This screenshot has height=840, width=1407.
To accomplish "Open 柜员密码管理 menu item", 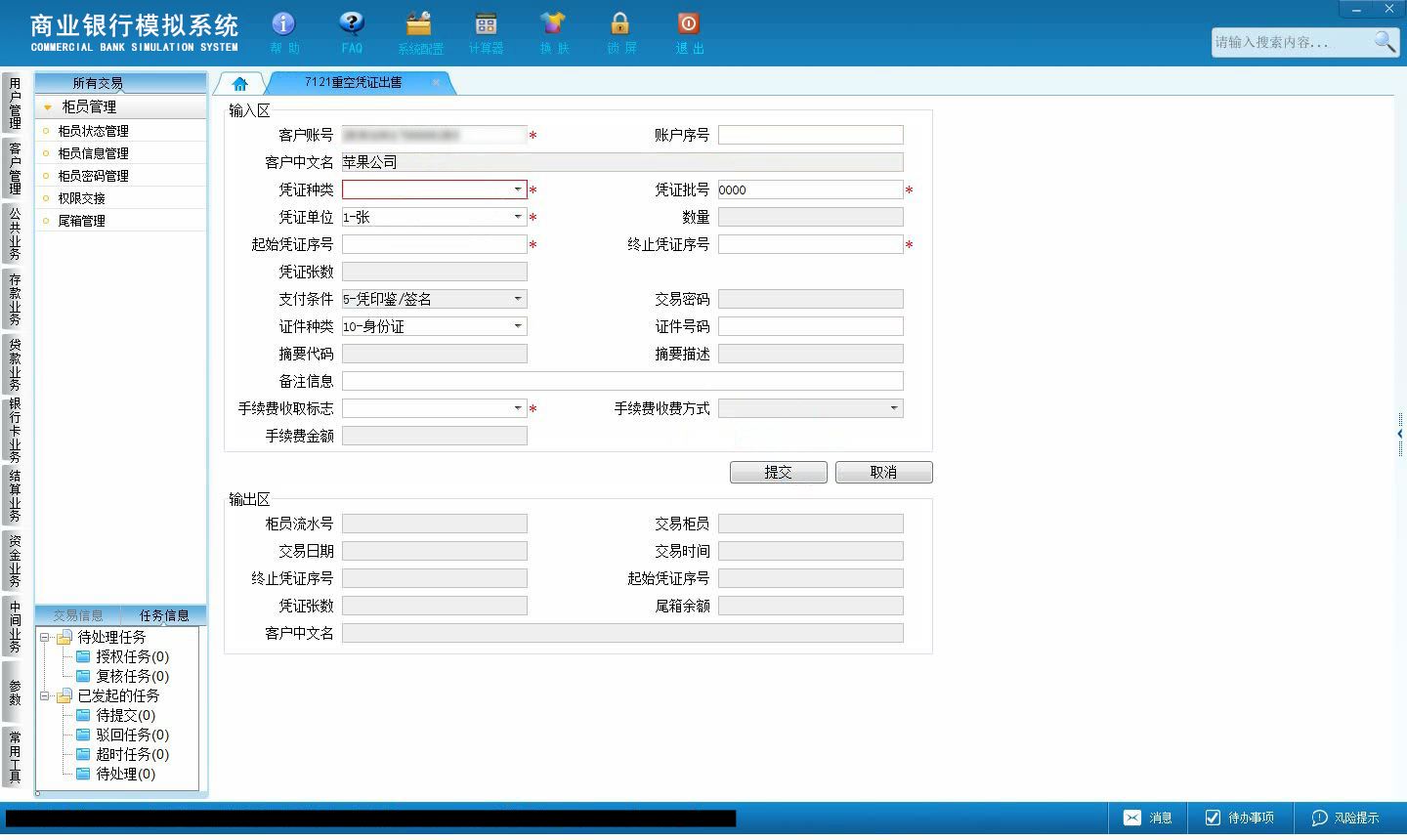I will [x=93, y=176].
